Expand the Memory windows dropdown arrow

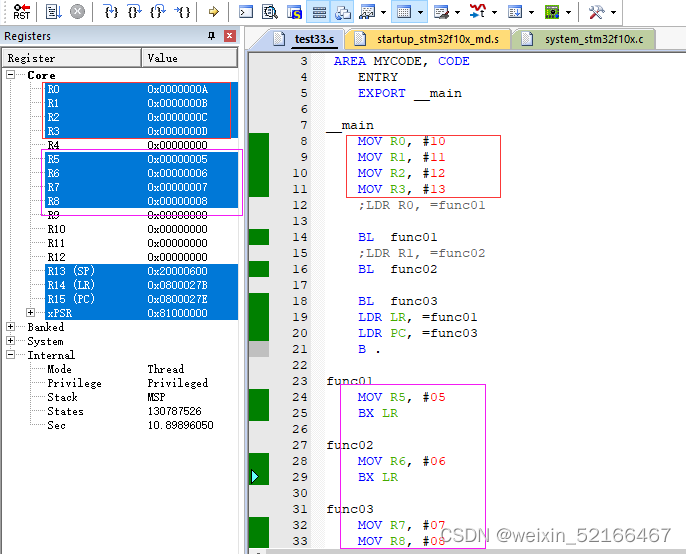point(420,12)
